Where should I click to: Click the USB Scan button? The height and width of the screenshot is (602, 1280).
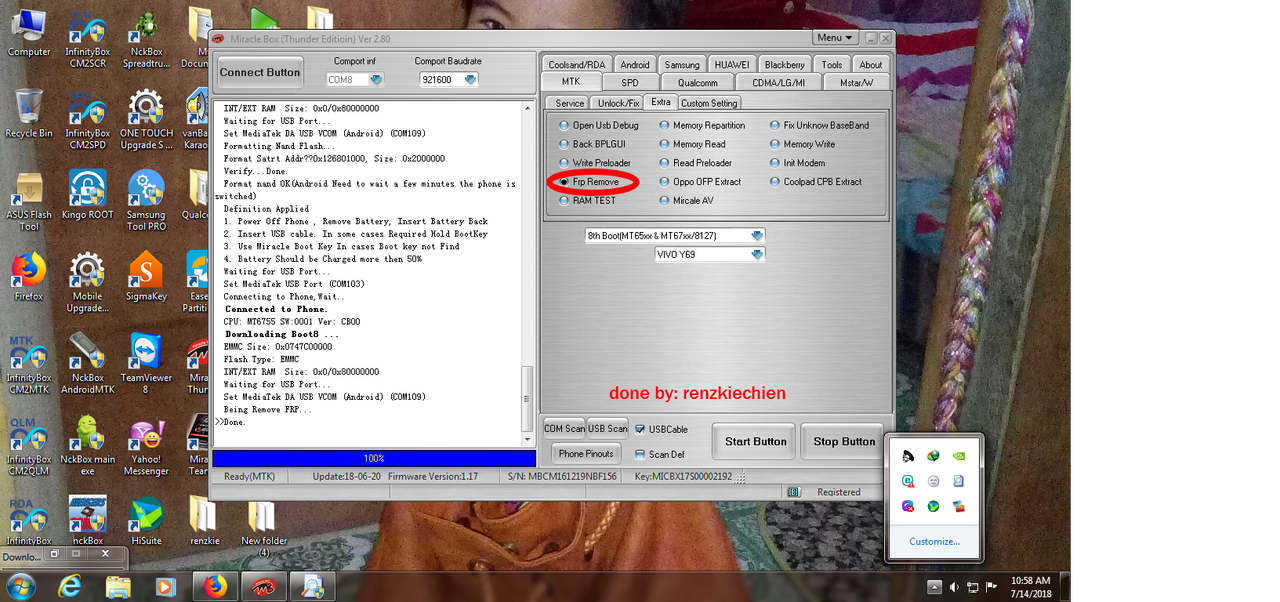(x=608, y=429)
